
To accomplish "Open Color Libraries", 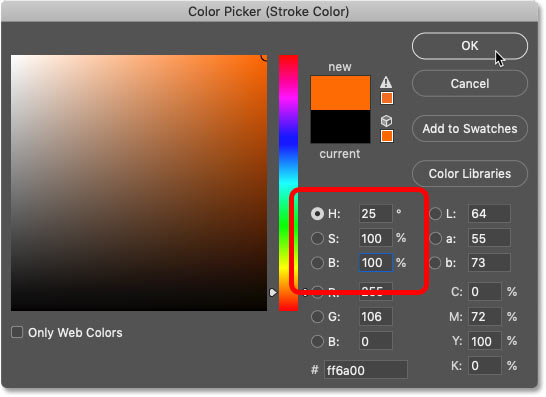I will click(x=469, y=173).
